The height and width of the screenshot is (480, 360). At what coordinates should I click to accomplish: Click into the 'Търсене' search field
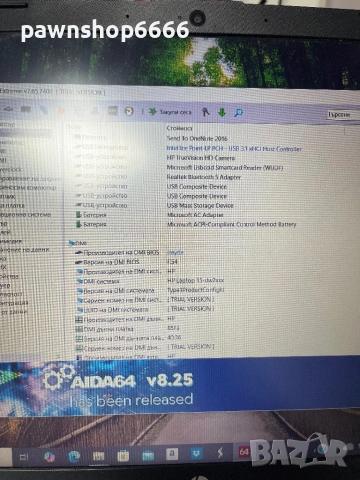click(x=343, y=115)
